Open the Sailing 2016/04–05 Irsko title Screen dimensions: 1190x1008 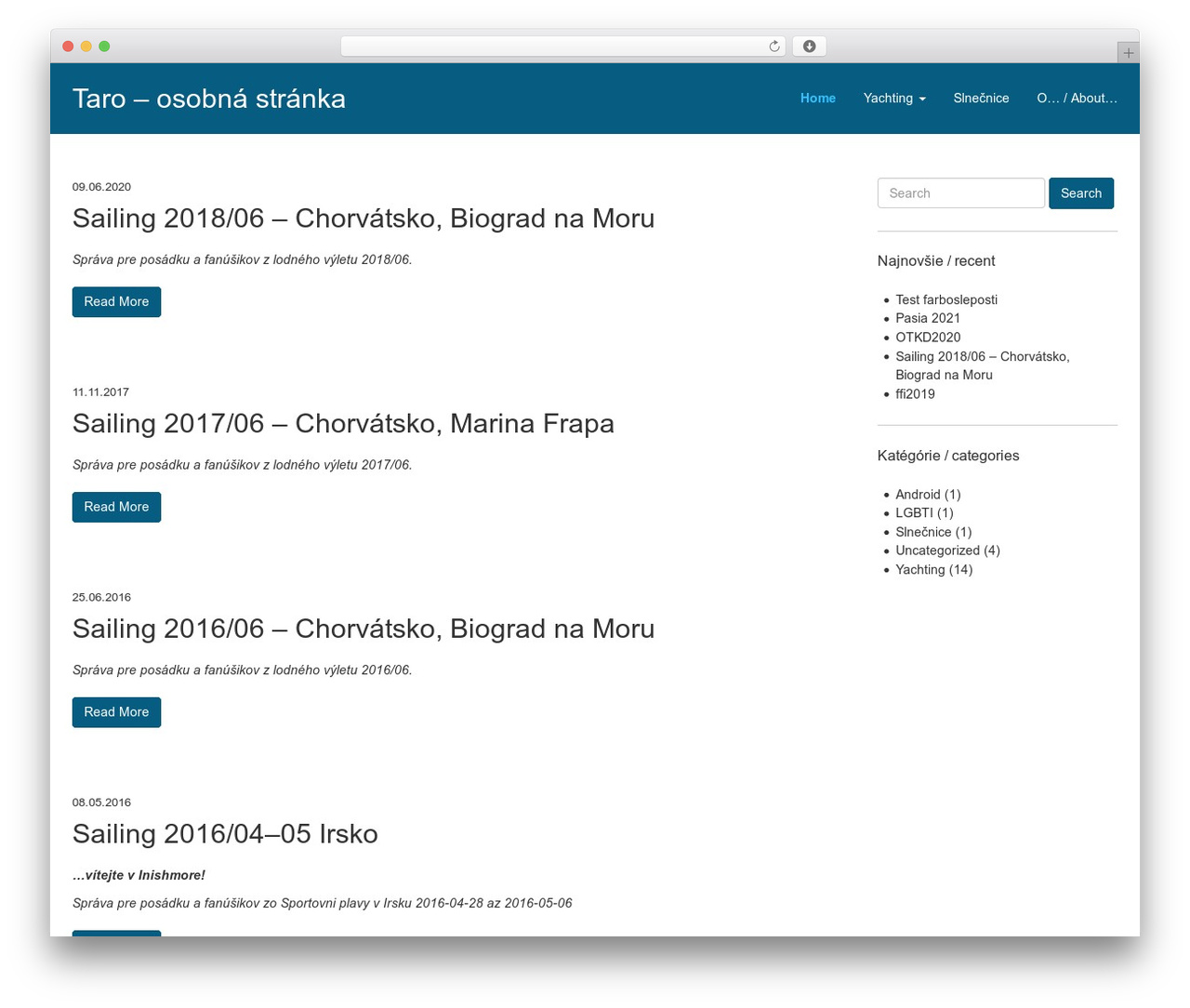point(225,834)
